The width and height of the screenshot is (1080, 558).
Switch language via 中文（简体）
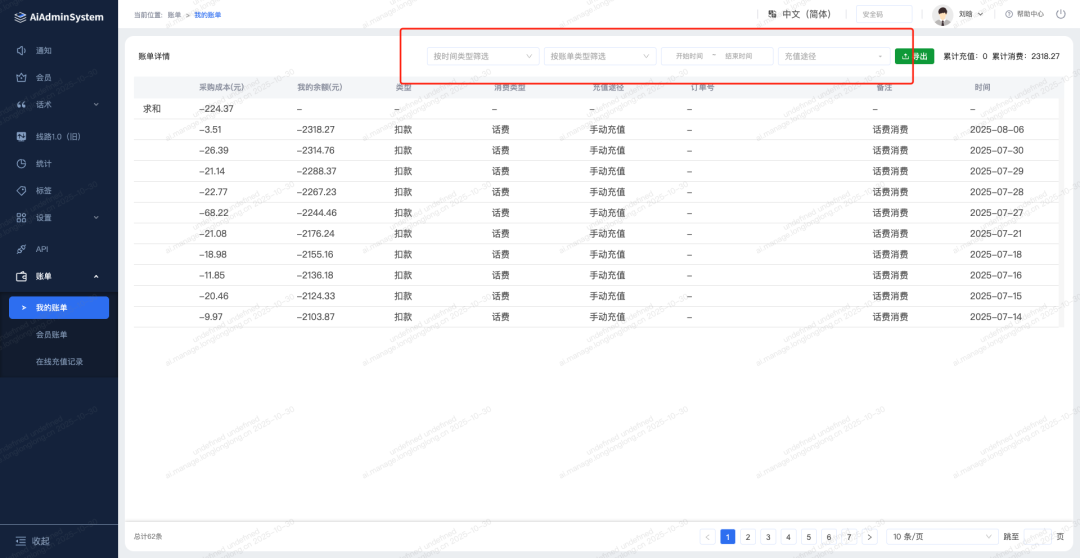798,14
